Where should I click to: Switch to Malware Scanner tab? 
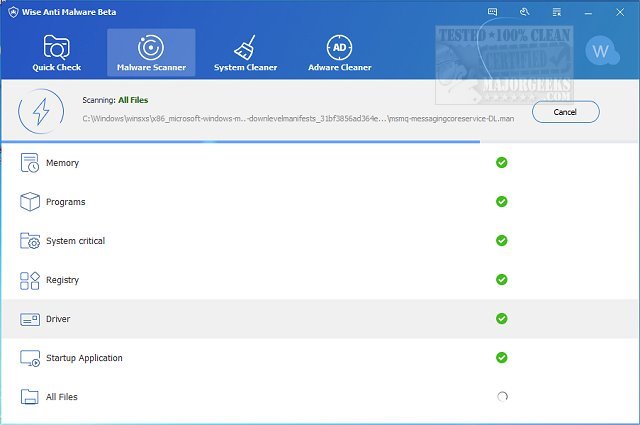click(151, 53)
